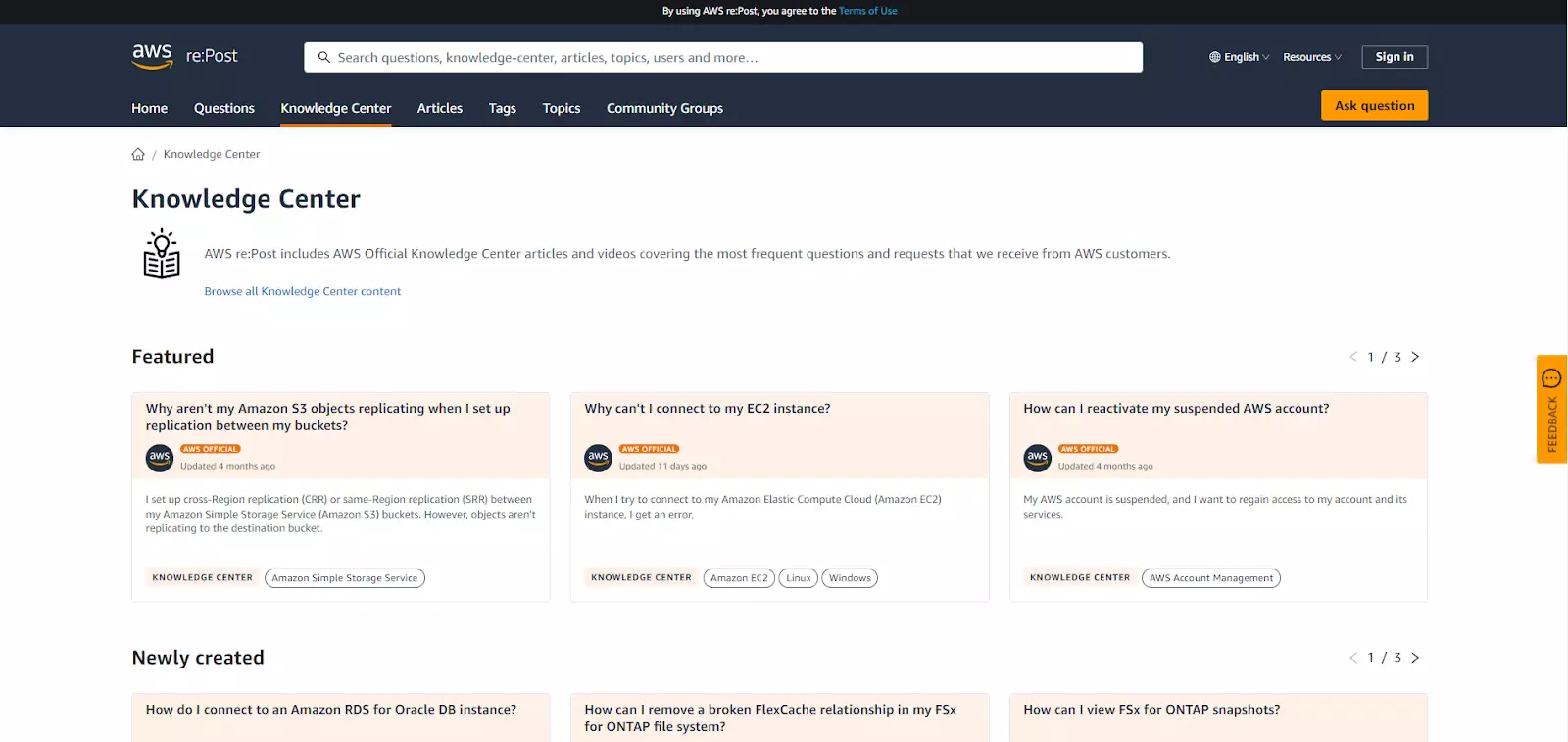Image resolution: width=1568 pixels, height=742 pixels.
Task: Open the Resources dropdown menu
Action: click(x=1312, y=57)
